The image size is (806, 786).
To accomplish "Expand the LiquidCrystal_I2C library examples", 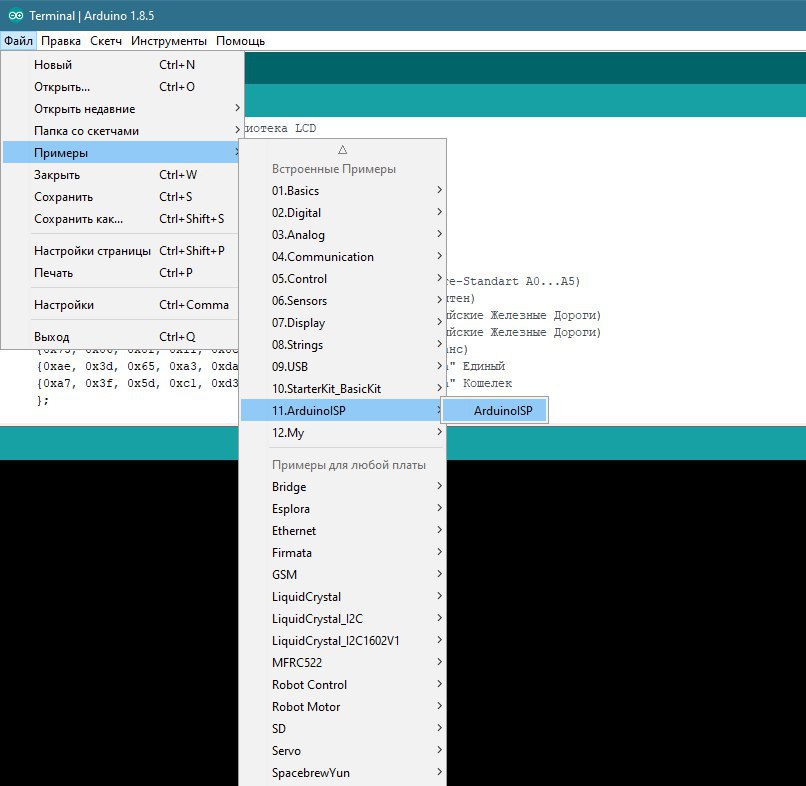I will tap(342, 618).
